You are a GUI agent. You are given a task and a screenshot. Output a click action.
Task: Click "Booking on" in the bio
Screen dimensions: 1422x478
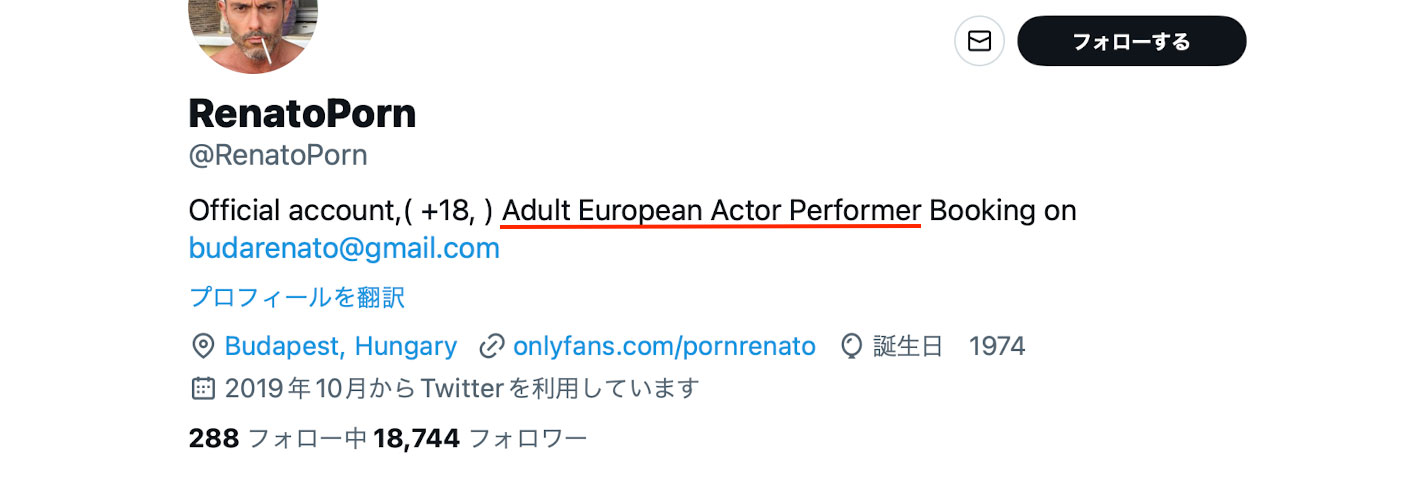coord(1002,211)
